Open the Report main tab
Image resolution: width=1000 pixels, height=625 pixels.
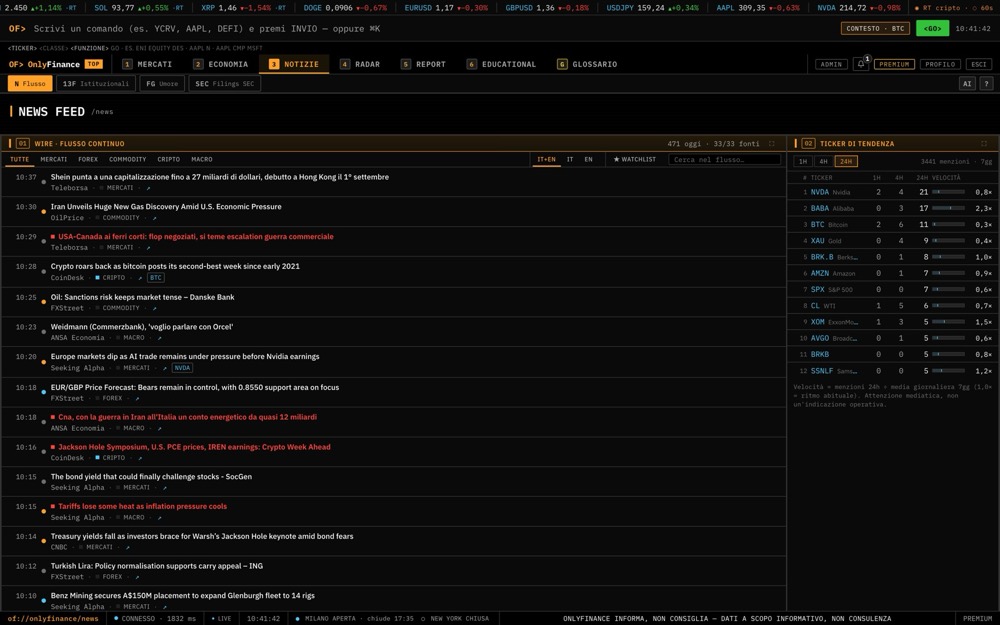[423, 64]
